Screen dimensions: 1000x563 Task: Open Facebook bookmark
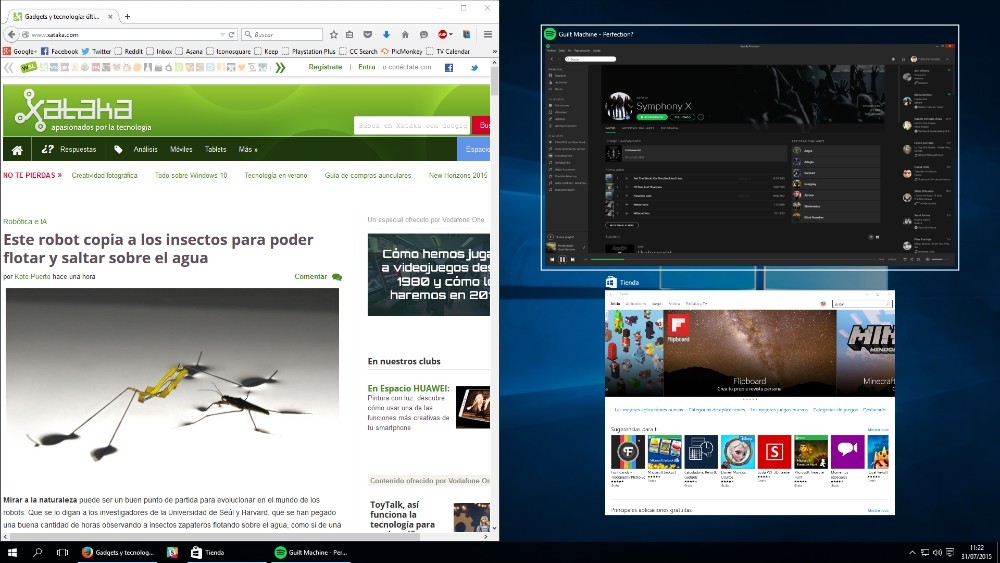click(59, 52)
